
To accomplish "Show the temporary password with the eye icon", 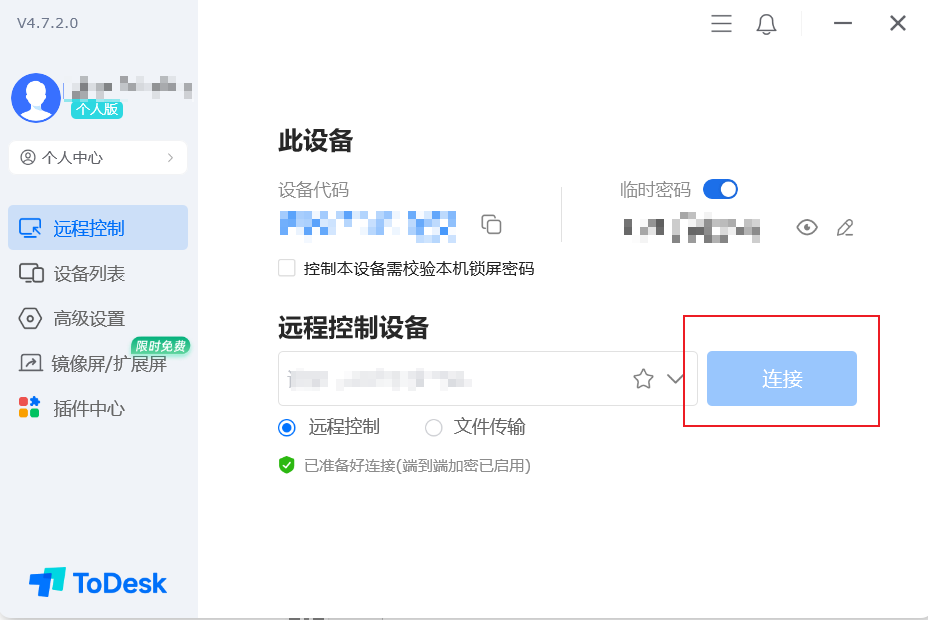I will click(807, 227).
